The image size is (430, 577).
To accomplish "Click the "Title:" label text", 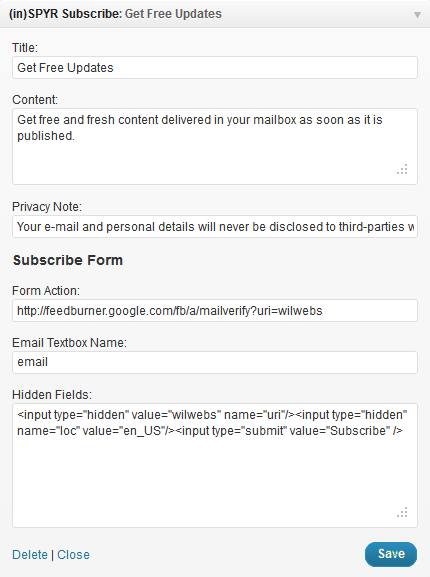I will [x=25, y=48].
